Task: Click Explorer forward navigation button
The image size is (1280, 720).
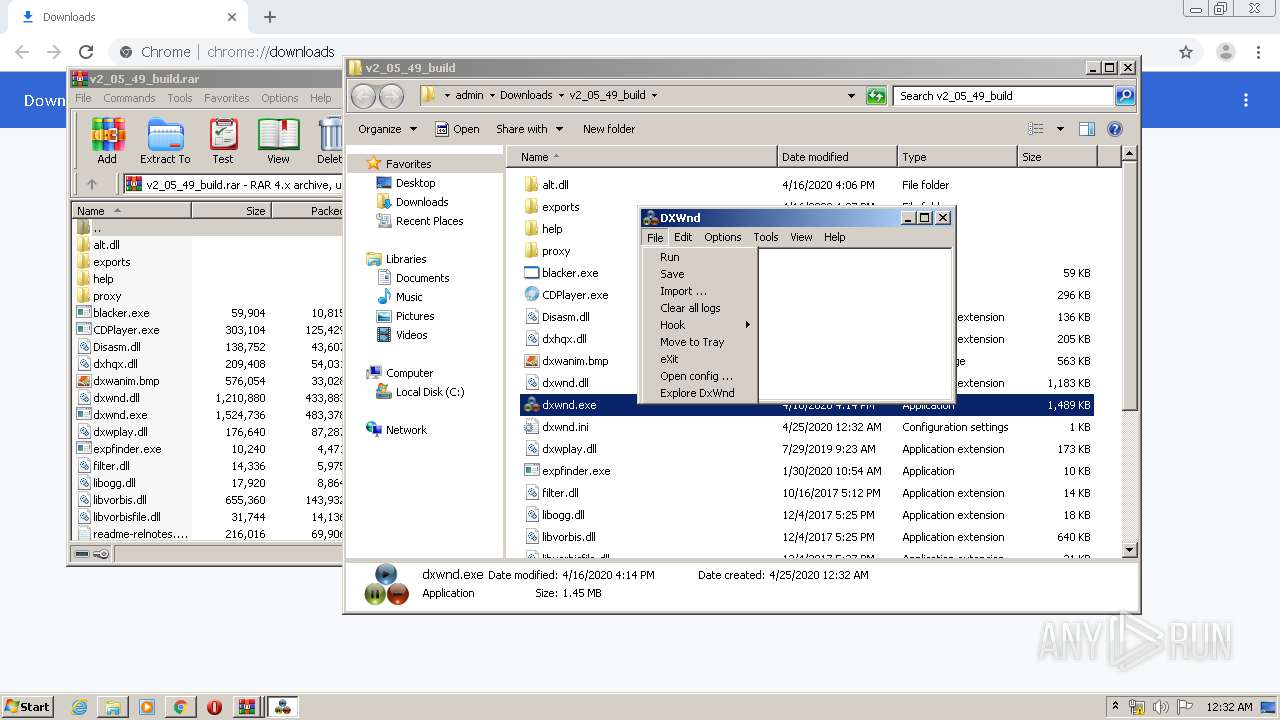Action: point(391,96)
